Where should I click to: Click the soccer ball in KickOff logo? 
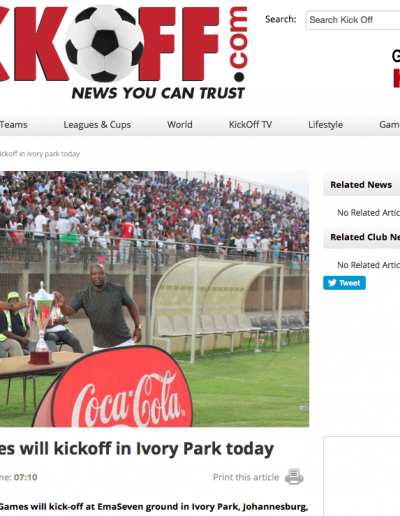pos(105,43)
